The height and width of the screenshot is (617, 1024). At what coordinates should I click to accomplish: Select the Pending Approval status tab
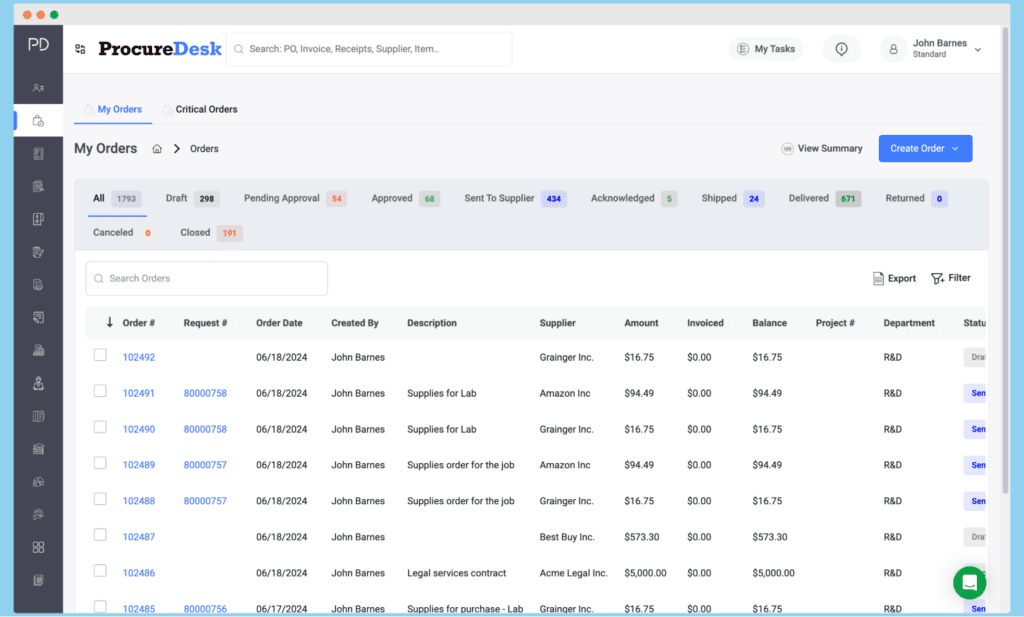282,198
